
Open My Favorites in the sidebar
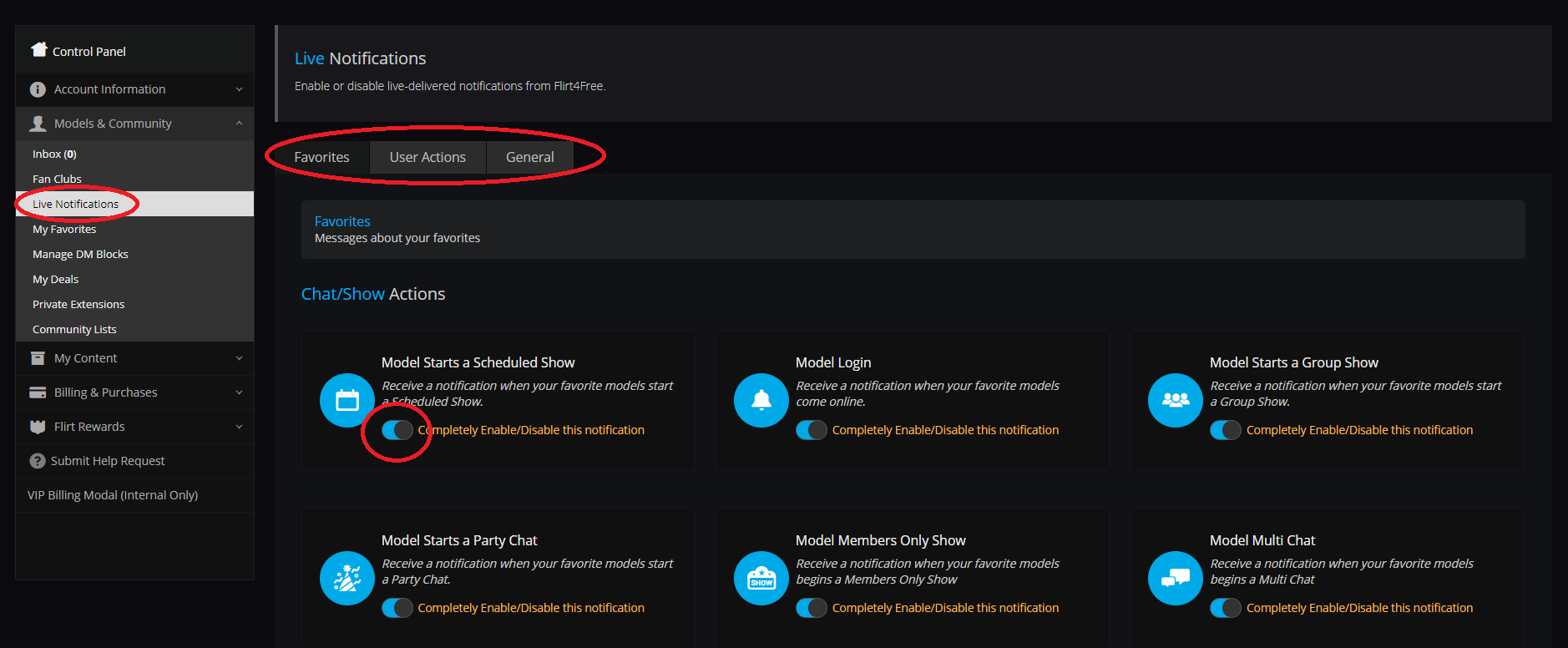64,229
